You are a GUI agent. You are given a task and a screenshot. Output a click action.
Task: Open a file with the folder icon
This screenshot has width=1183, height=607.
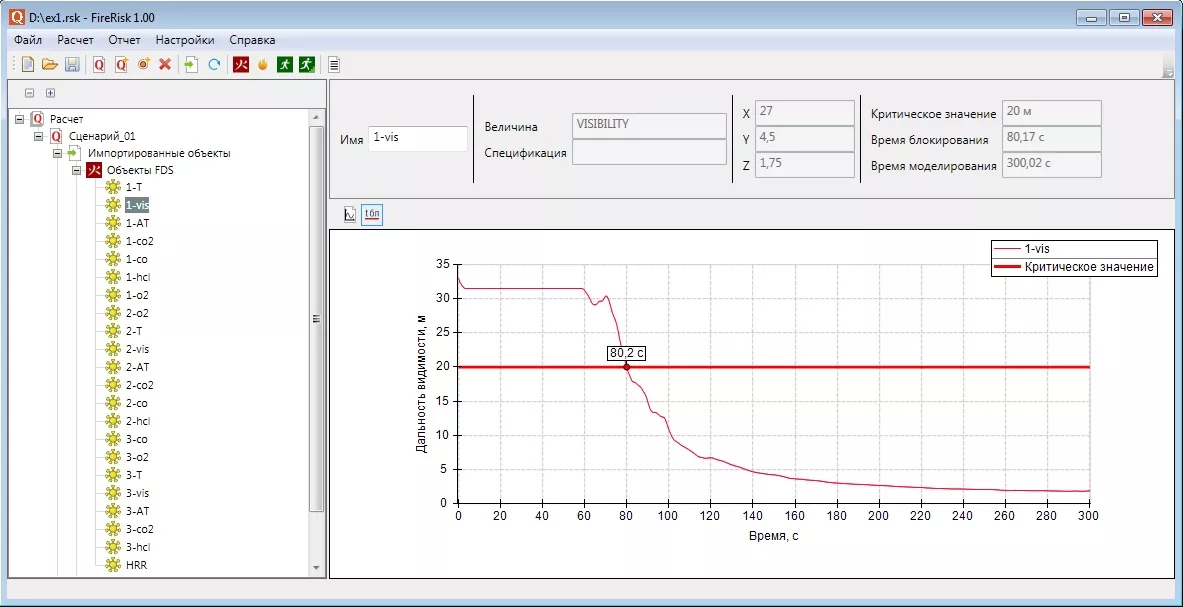pos(49,65)
